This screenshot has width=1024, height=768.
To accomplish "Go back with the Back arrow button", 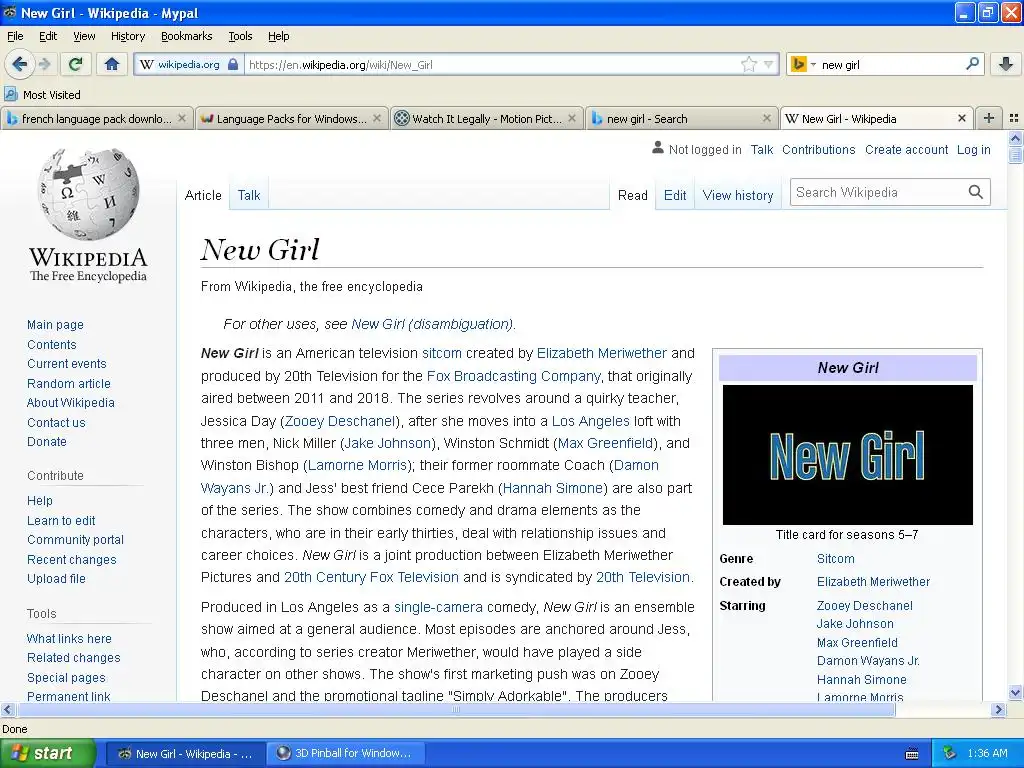I will 19,64.
